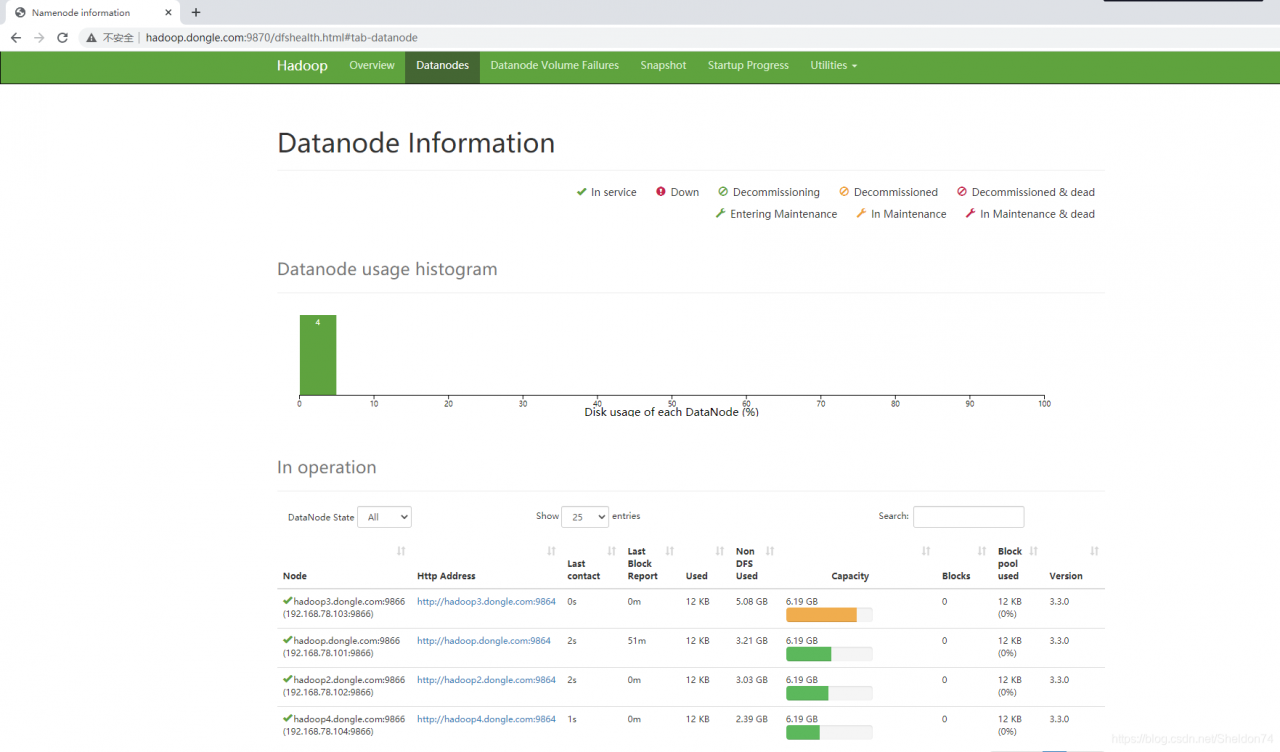Click the green histogram bar labeled 4

pyautogui.click(x=318, y=355)
